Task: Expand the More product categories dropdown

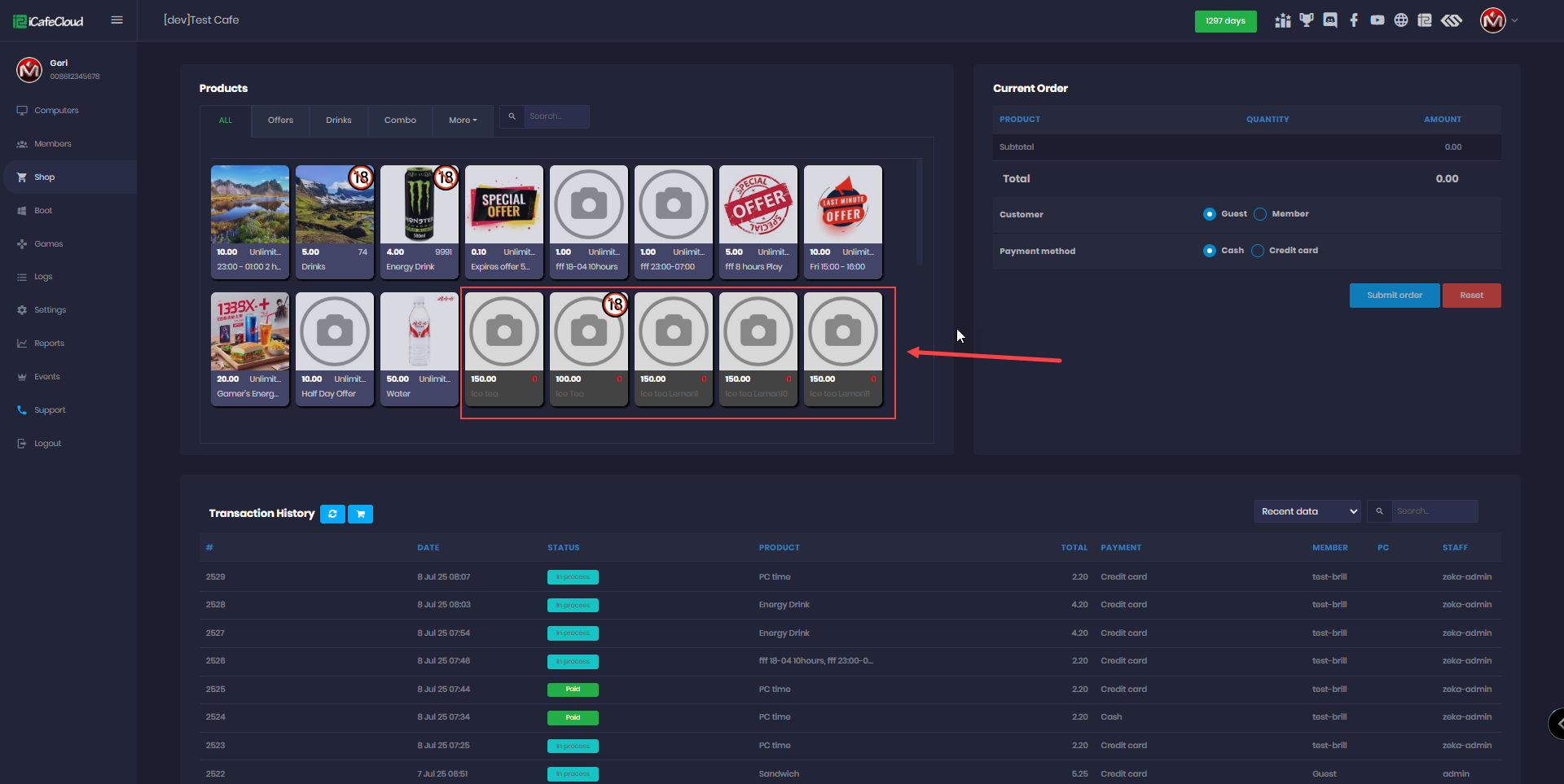Action: point(463,120)
